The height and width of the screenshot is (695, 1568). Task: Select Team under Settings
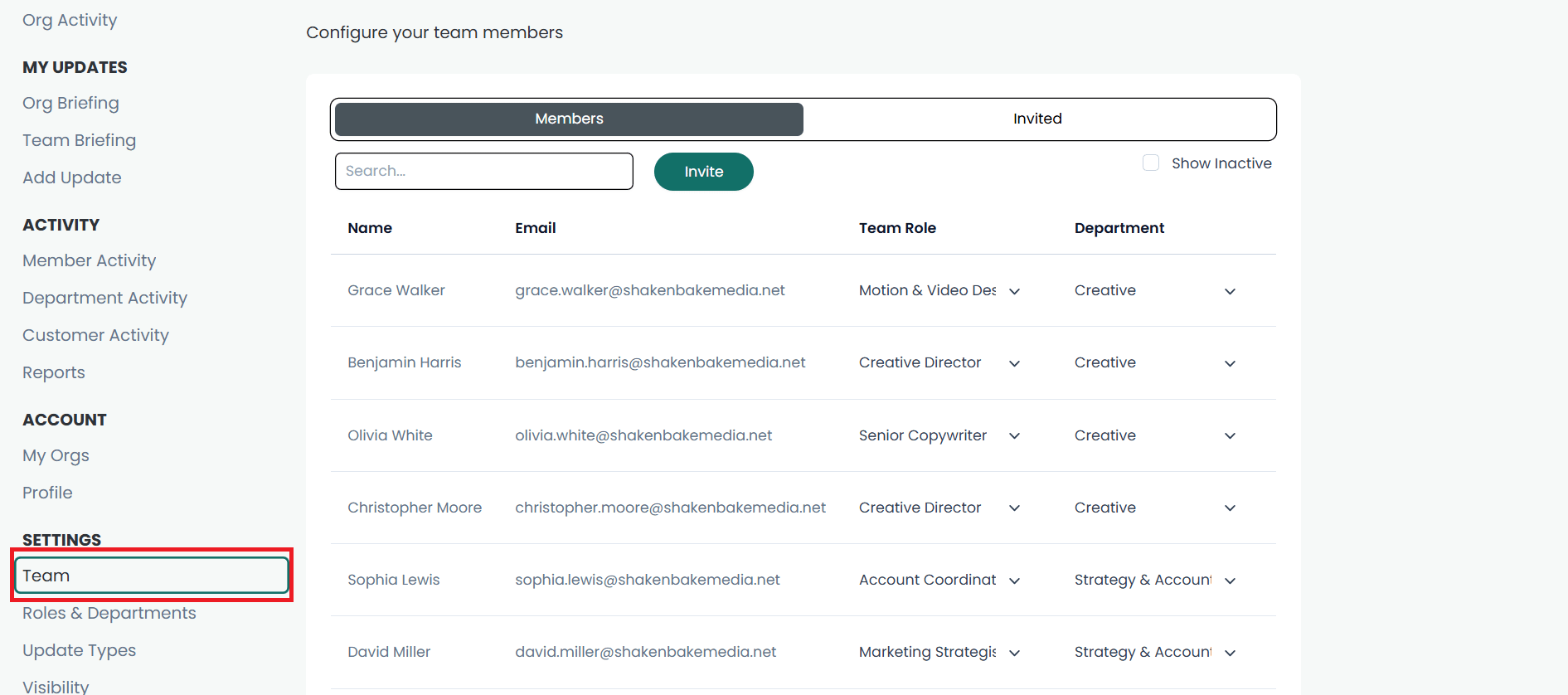152,576
